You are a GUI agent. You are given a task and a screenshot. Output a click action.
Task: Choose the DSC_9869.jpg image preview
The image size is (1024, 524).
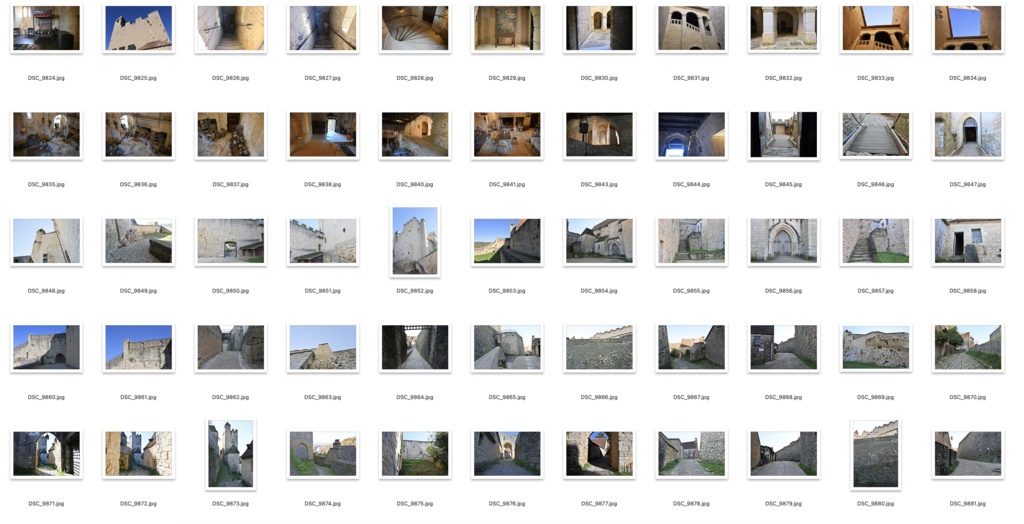click(x=875, y=348)
